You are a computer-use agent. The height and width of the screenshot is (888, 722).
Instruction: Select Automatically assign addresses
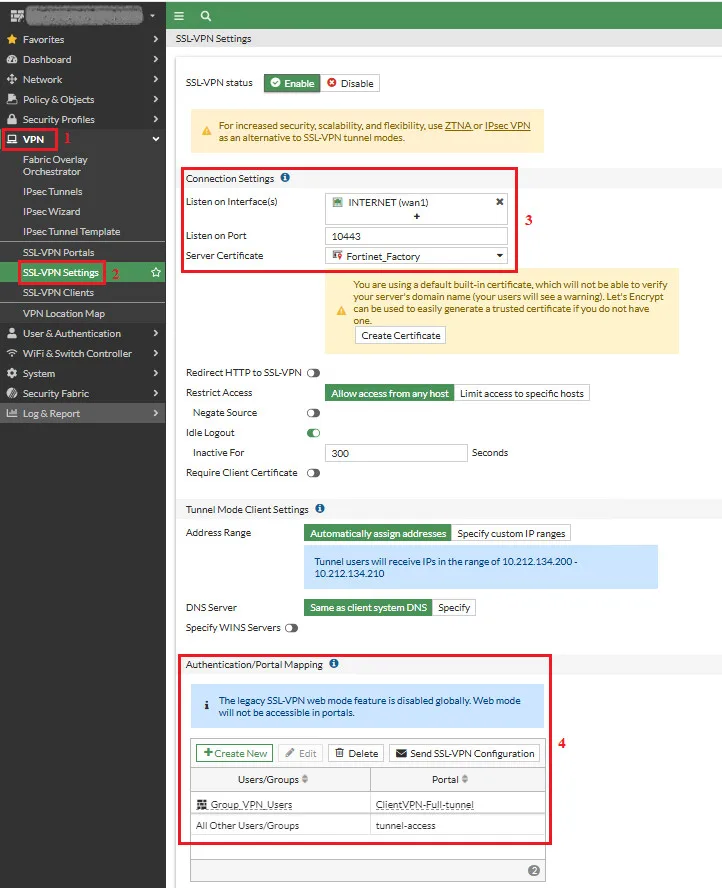pos(378,533)
